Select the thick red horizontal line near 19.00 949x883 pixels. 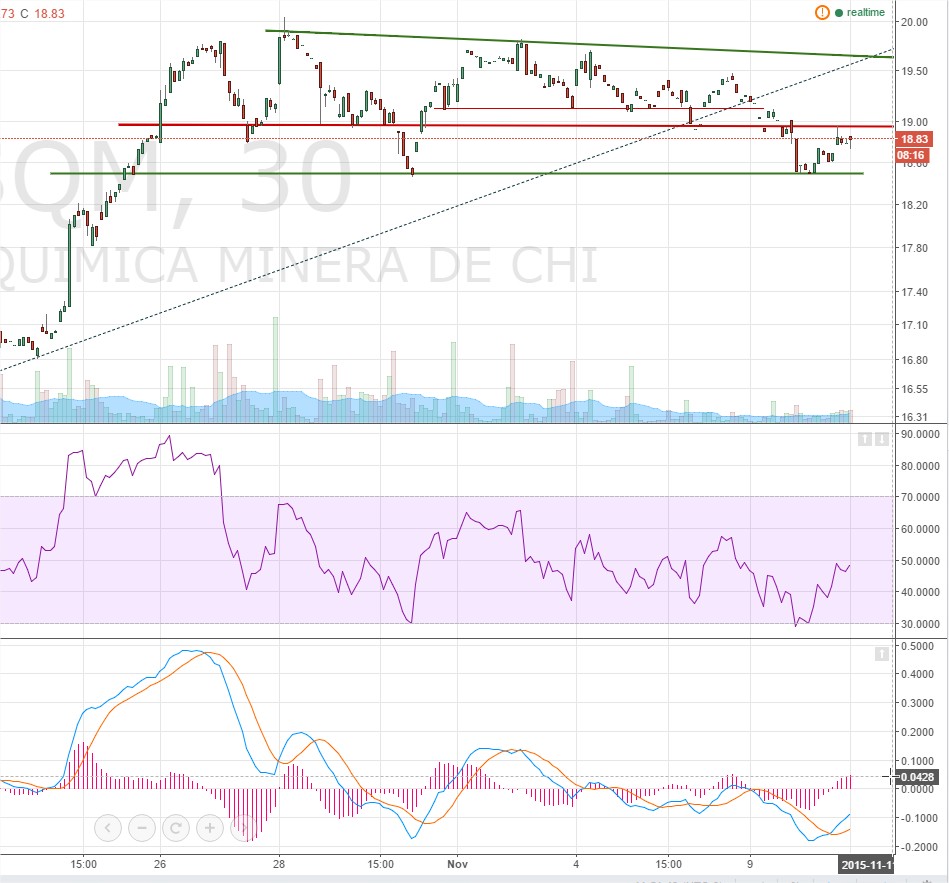(x=505, y=125)
